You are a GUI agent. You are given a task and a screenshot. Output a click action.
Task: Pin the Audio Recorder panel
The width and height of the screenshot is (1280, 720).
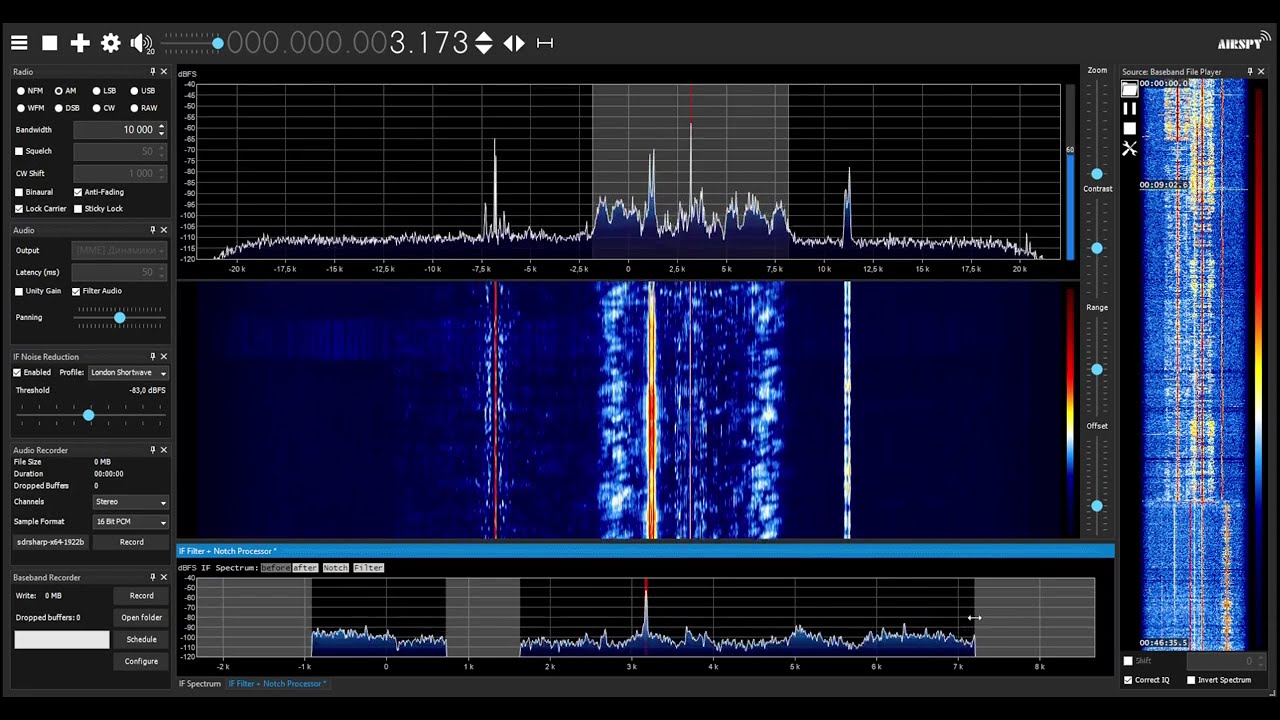click(153, 450)
